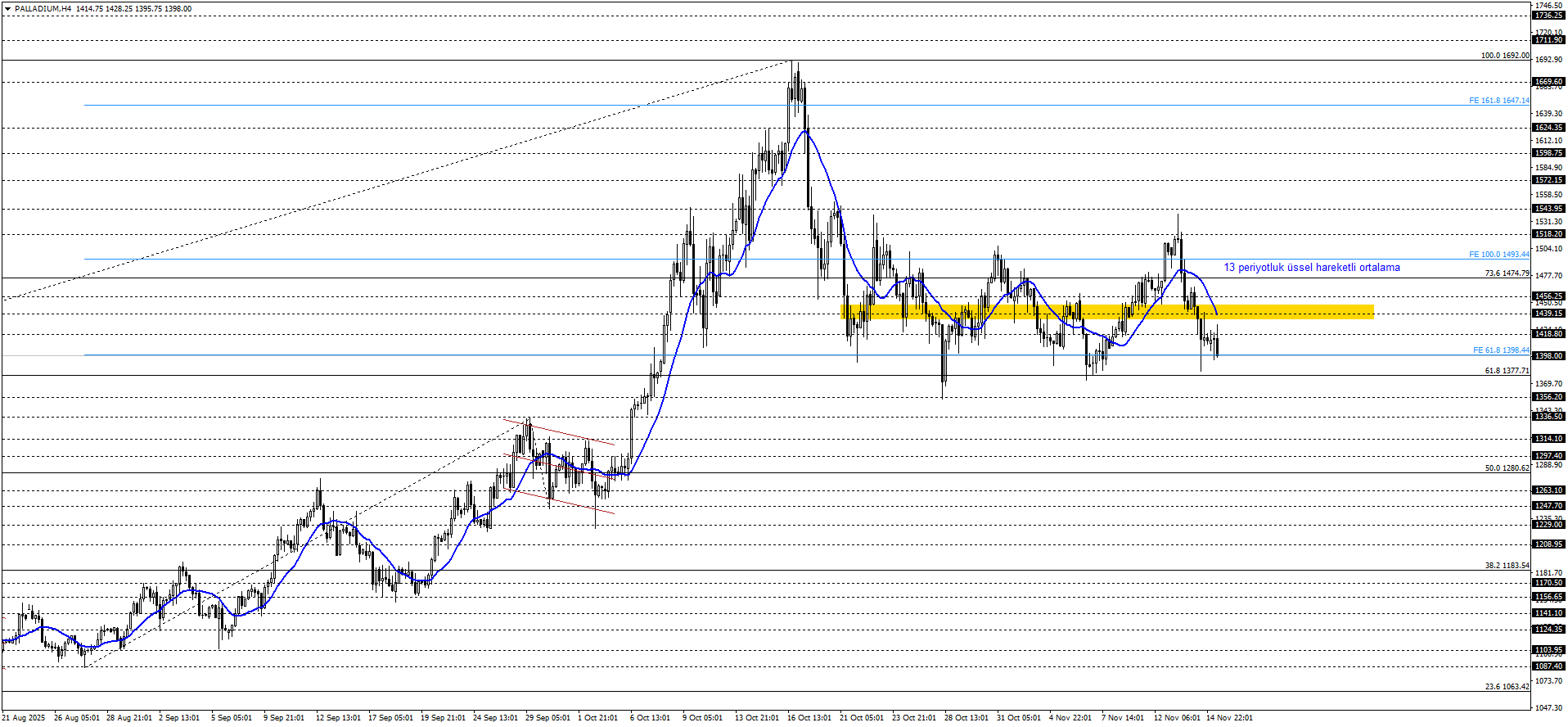1568x727 pixels.
Task: Click the FE 61.8 1398.44 expansion label
Action: pyautogui.click(x=1500, y=350)
